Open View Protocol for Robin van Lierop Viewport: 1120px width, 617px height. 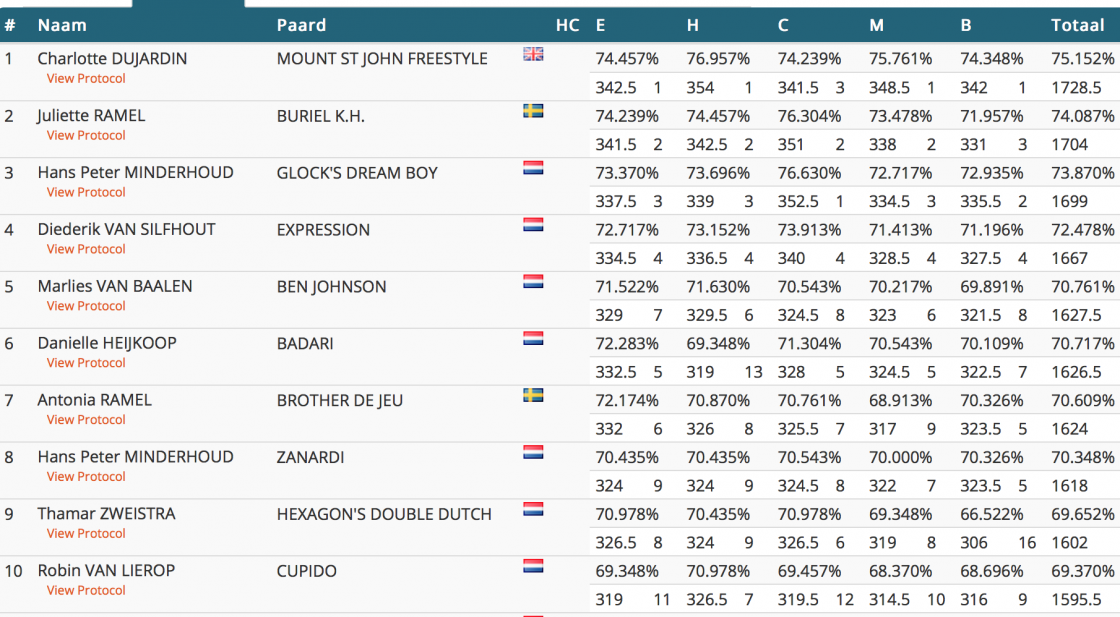86,590
